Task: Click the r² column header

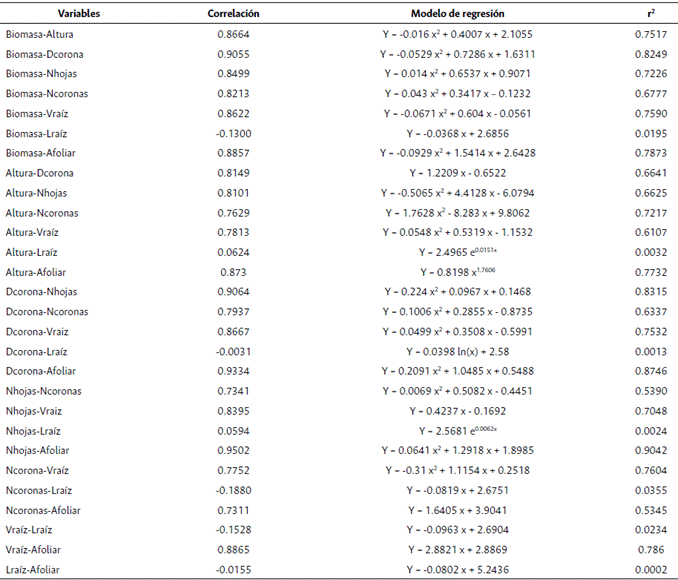Action: (651, 13)
